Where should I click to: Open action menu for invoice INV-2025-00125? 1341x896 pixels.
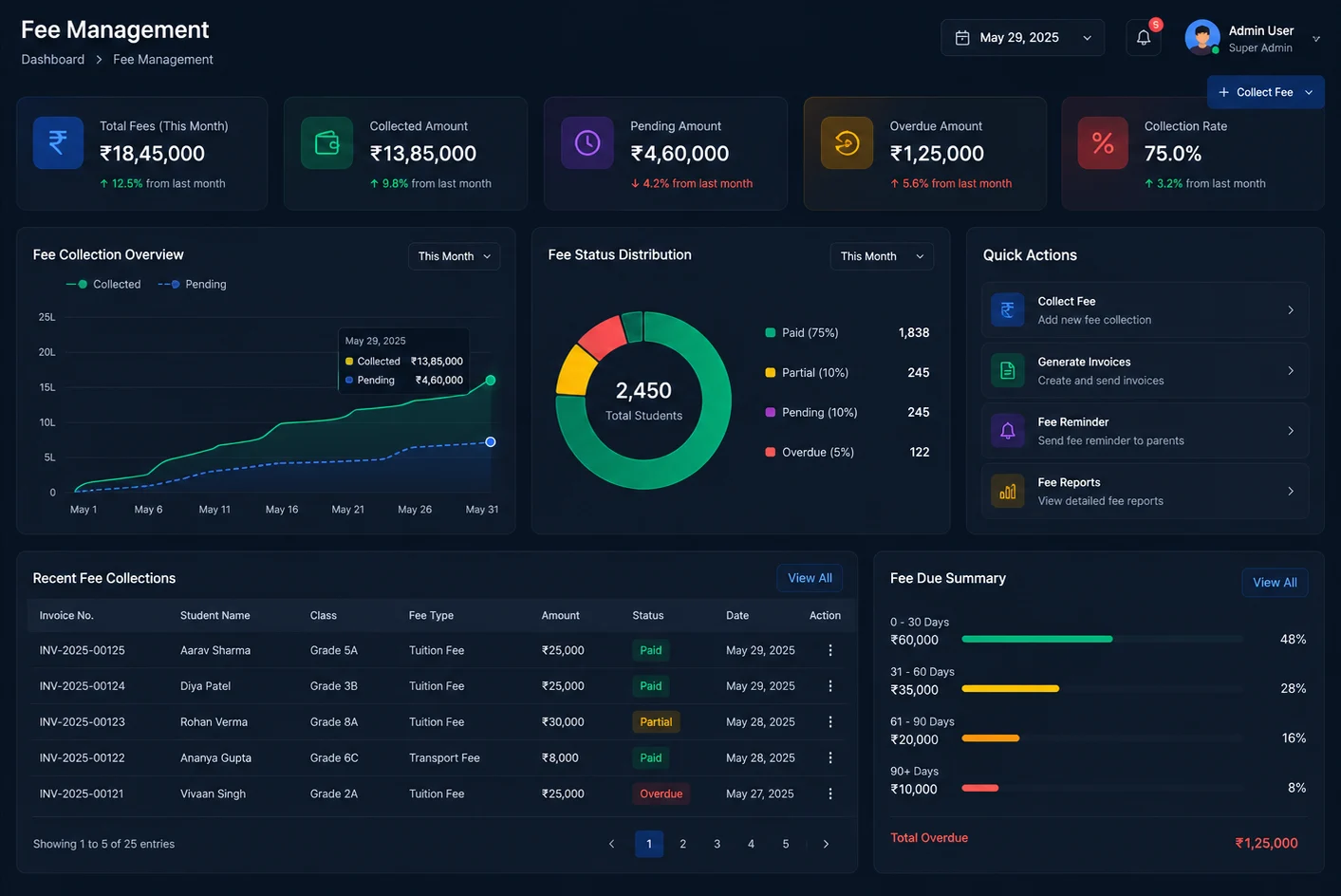coord(830,650)
